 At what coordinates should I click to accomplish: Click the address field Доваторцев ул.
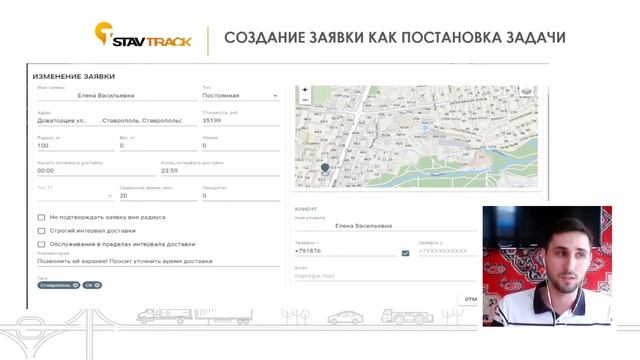point(117,121)
